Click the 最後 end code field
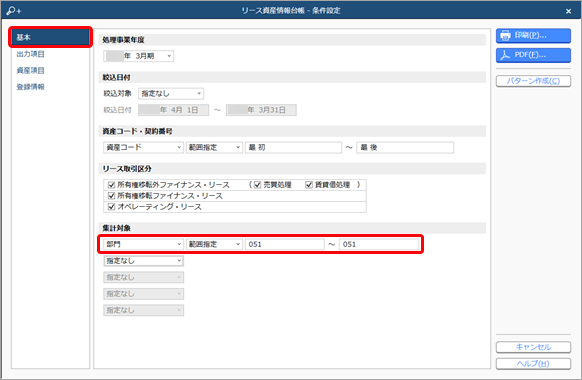 [405, 147]
